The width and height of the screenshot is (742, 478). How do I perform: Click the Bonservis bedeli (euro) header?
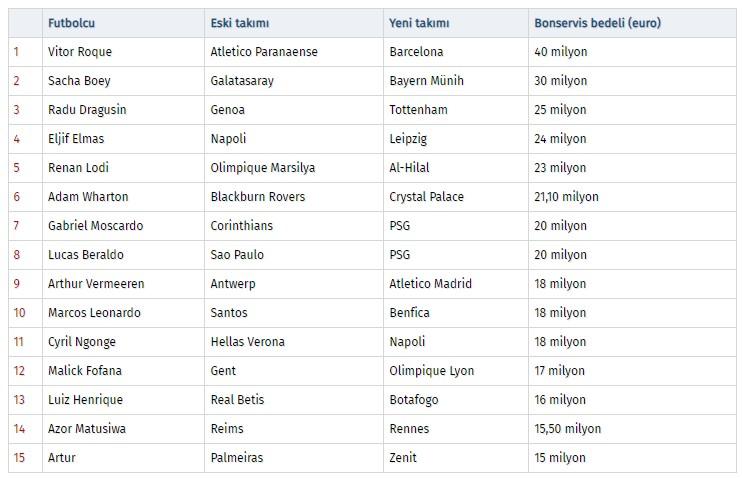(x=597, y=23)
